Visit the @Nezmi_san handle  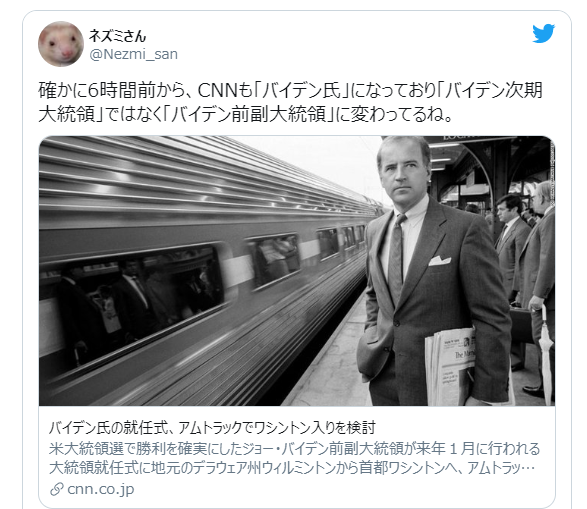tap(133, 54)
